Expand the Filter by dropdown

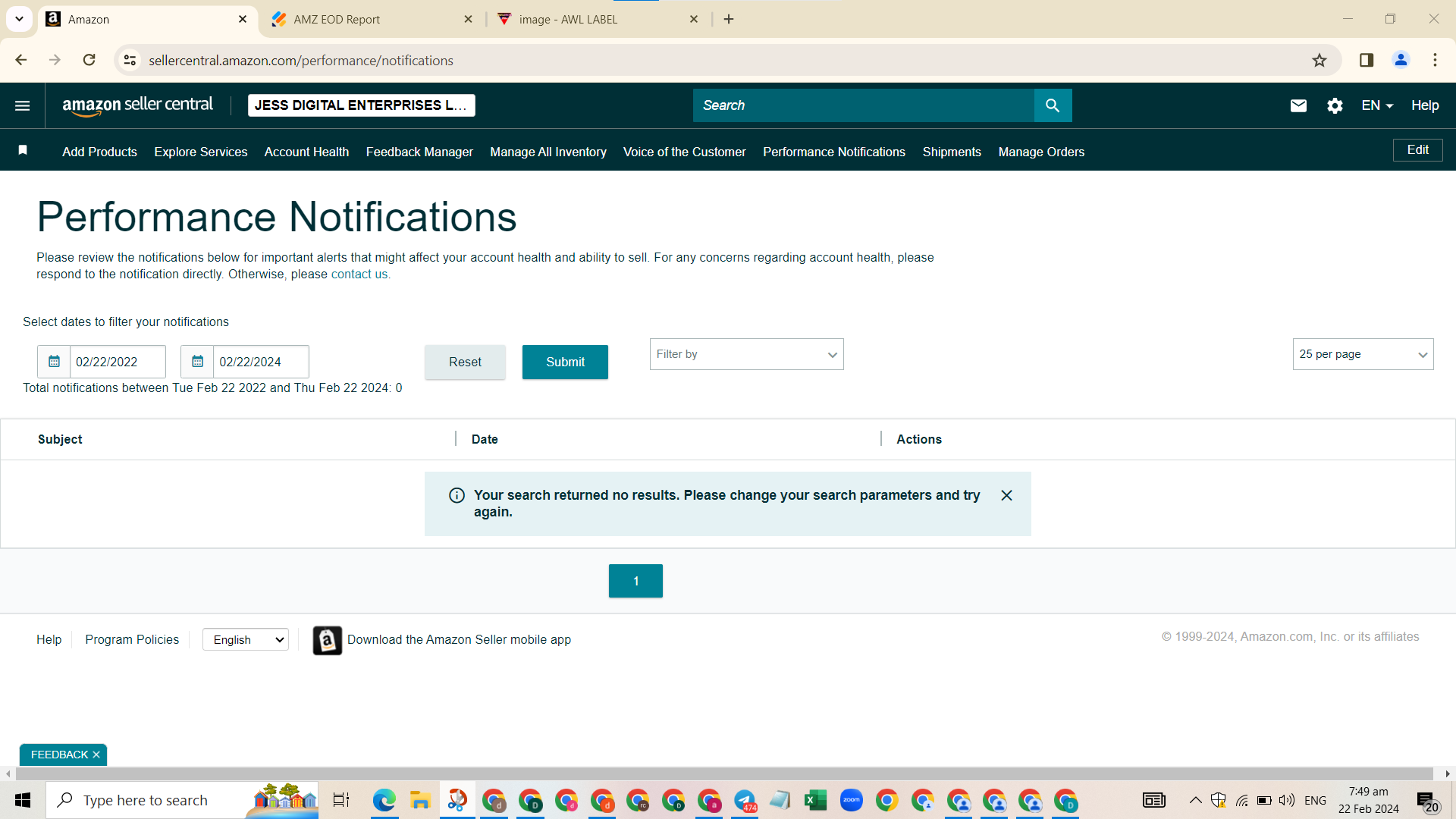tap(747, 354)
